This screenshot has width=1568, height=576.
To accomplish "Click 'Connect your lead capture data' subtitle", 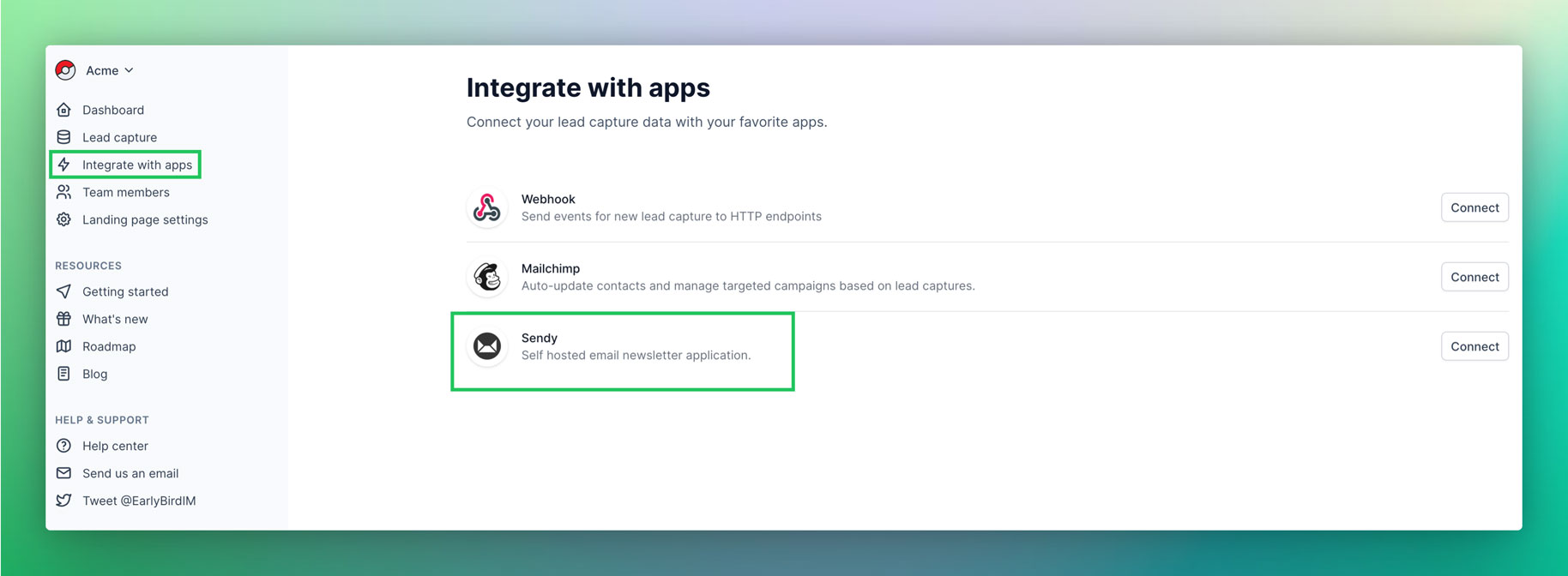I will [x=647, y=122].
